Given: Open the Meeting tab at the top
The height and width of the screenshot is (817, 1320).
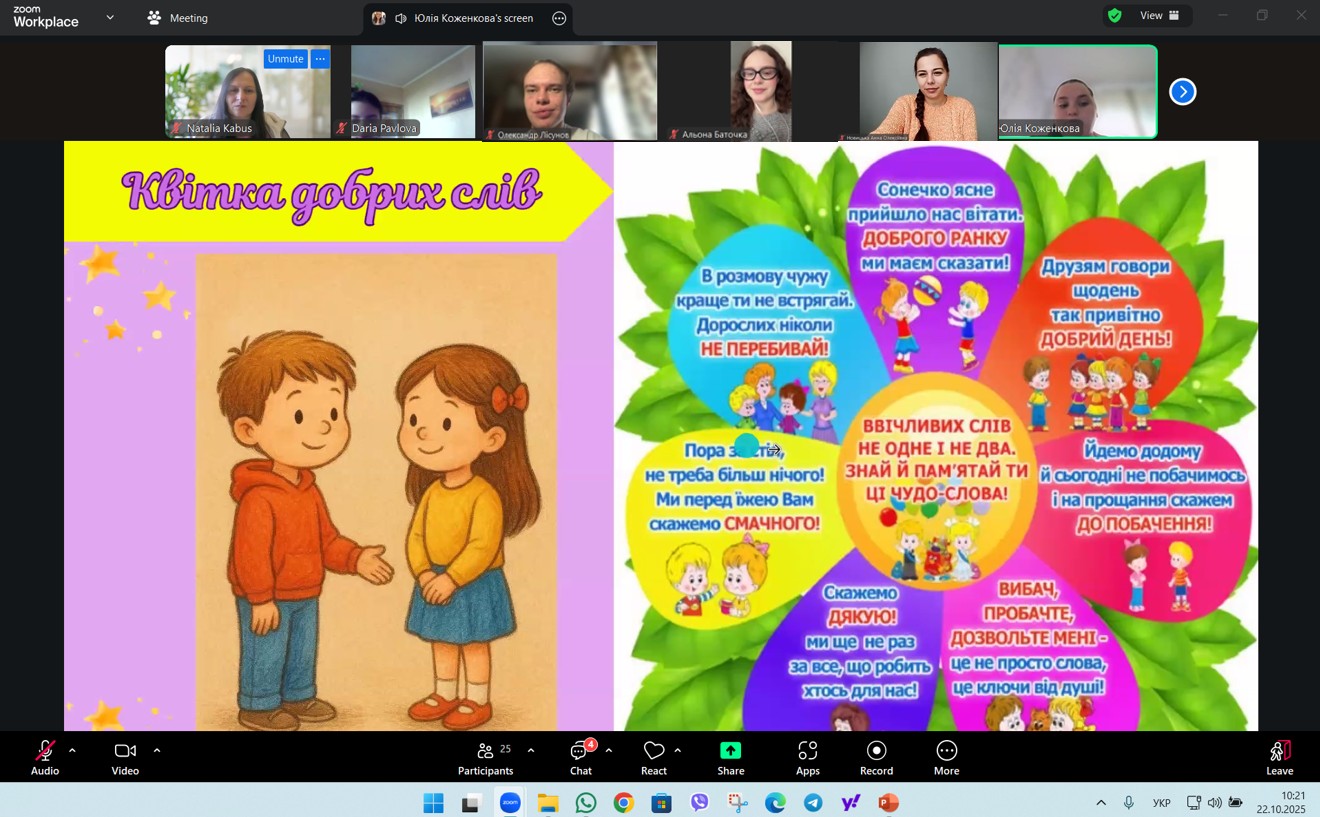Looking at the screenshot, I should tap(178, 18).
